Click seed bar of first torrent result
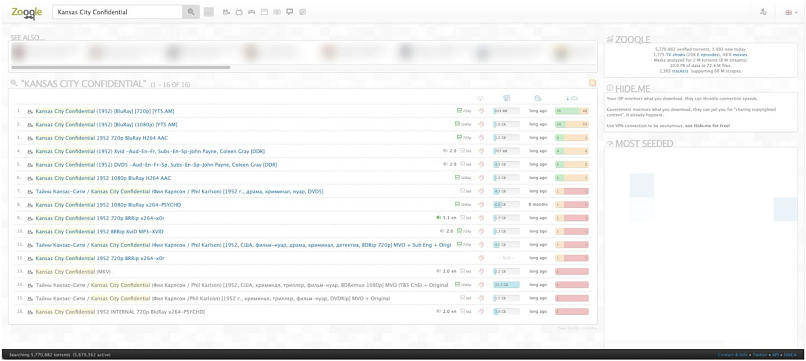Screen dimensions: 806x361 coord(572,111)
